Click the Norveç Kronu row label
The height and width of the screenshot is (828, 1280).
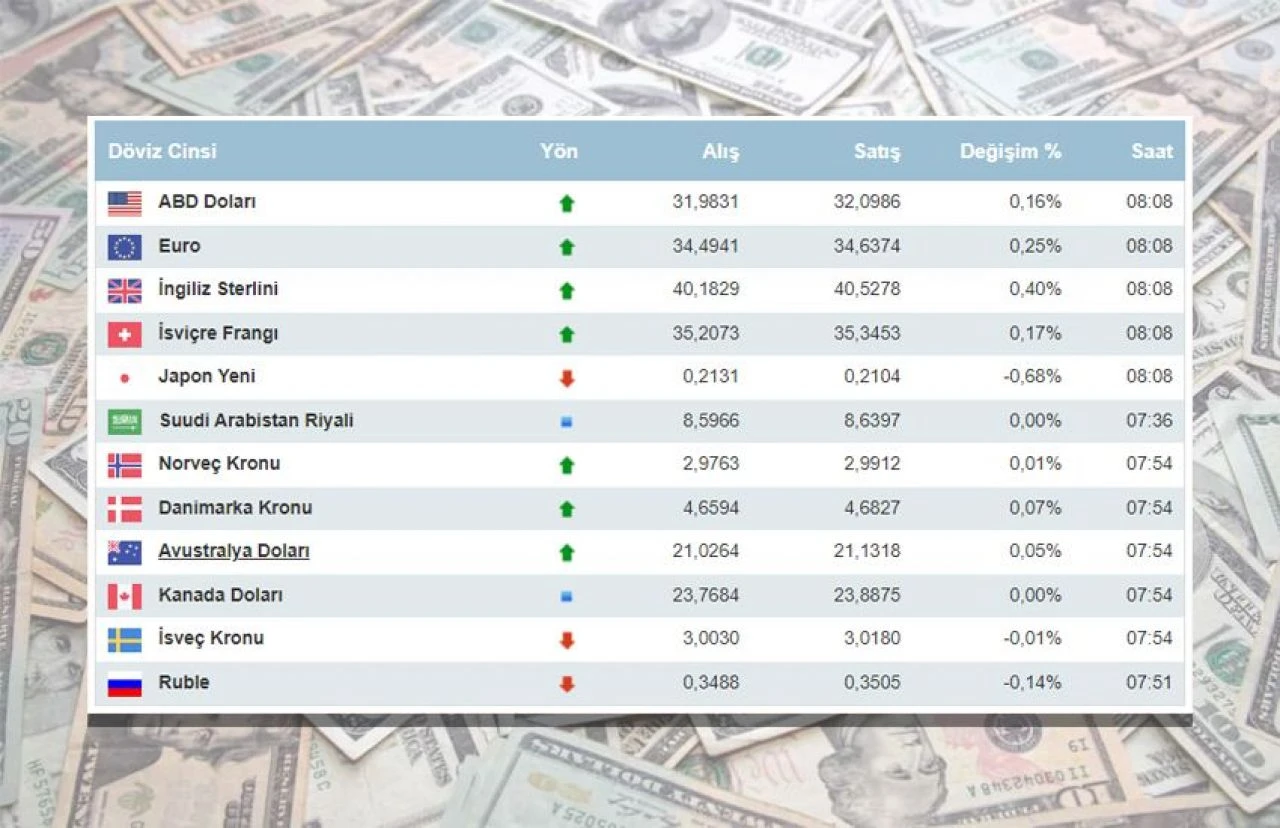pos(219,464)
